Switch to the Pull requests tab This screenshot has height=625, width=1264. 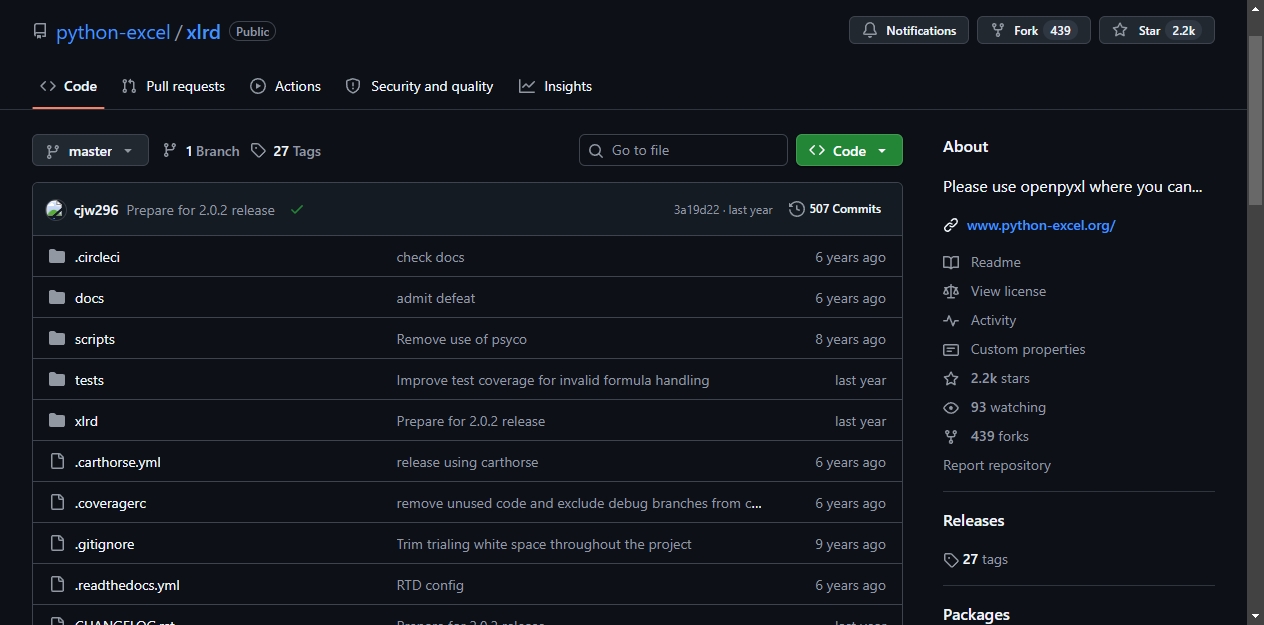click(x=173, y=86)
